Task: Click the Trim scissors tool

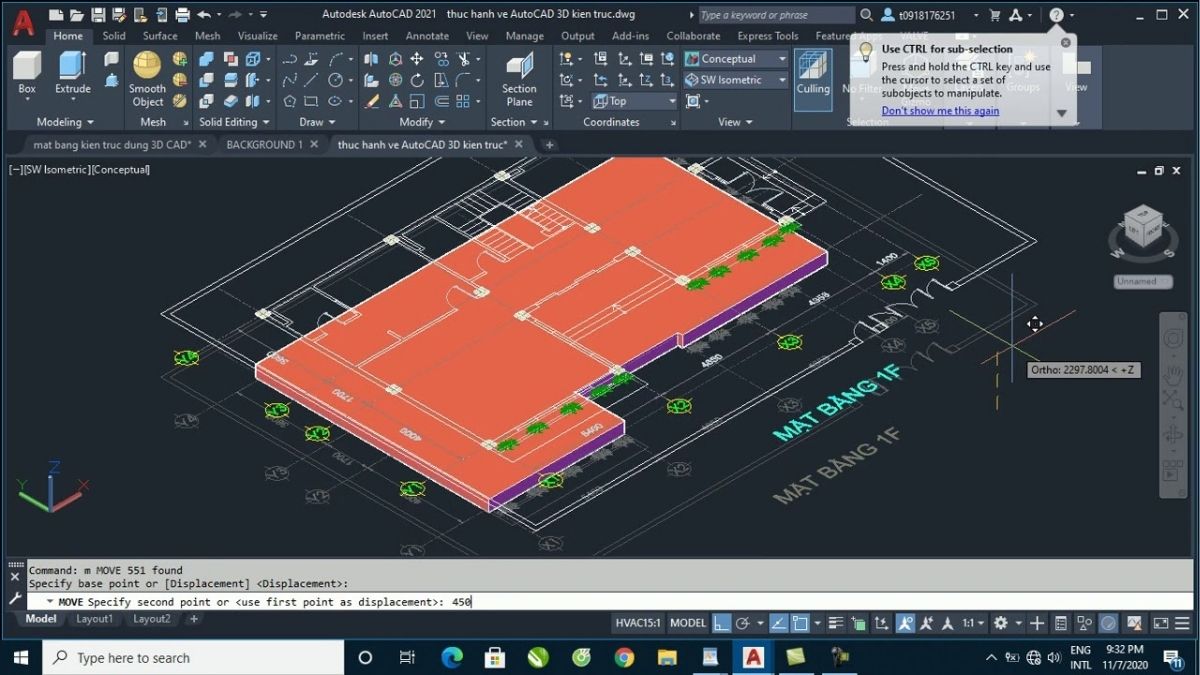Action: 464,59
